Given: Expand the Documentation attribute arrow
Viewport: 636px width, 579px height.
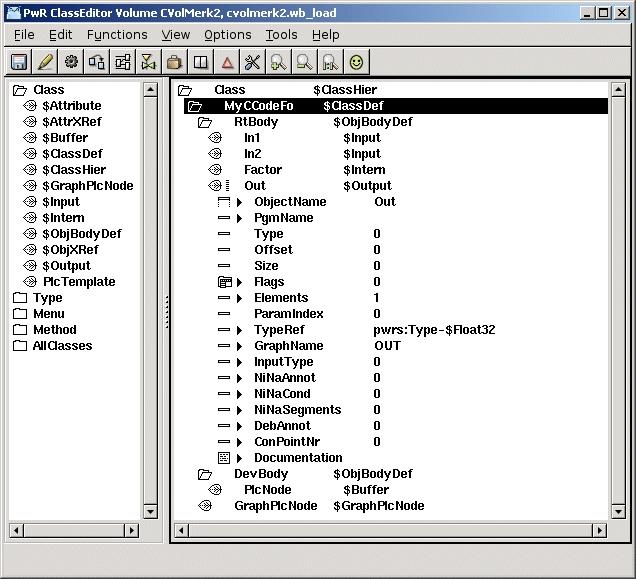Looking at the screenshot, I should tap(239, 458).
